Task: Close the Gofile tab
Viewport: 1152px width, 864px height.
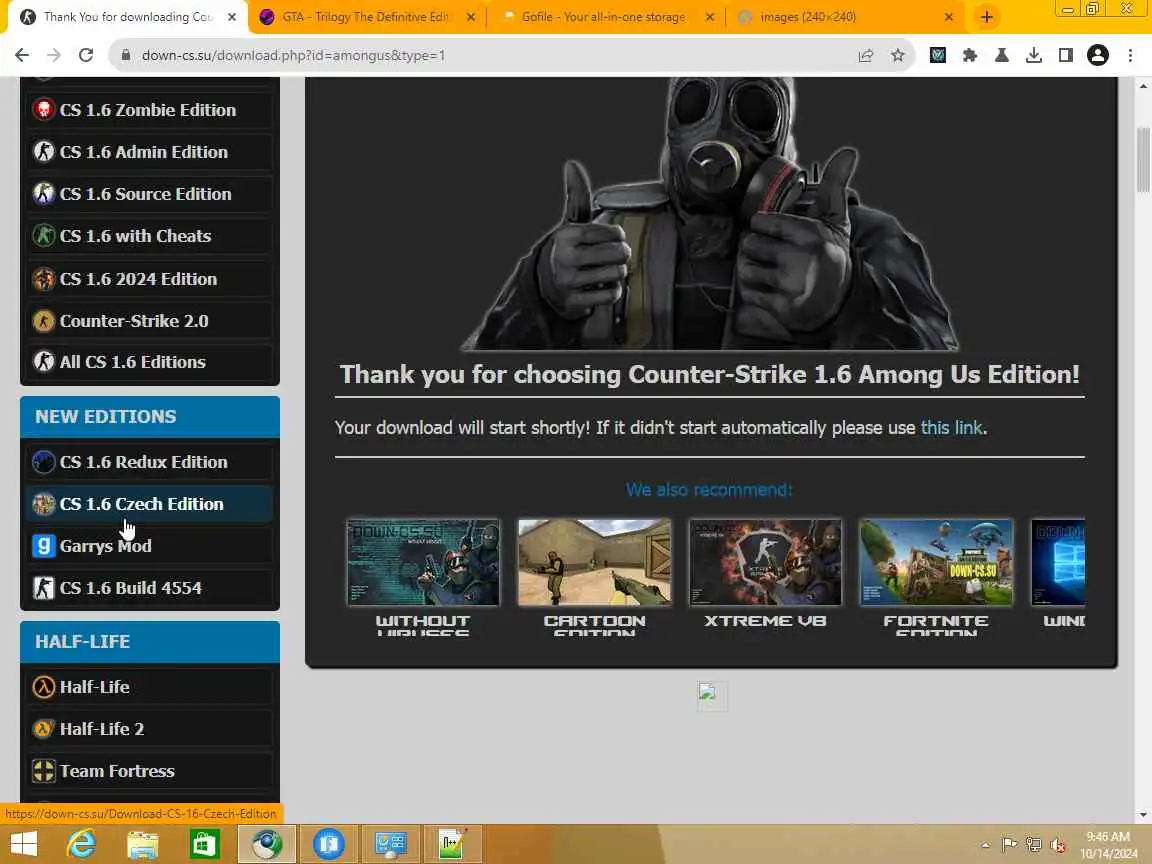Action: pos(710,16)
